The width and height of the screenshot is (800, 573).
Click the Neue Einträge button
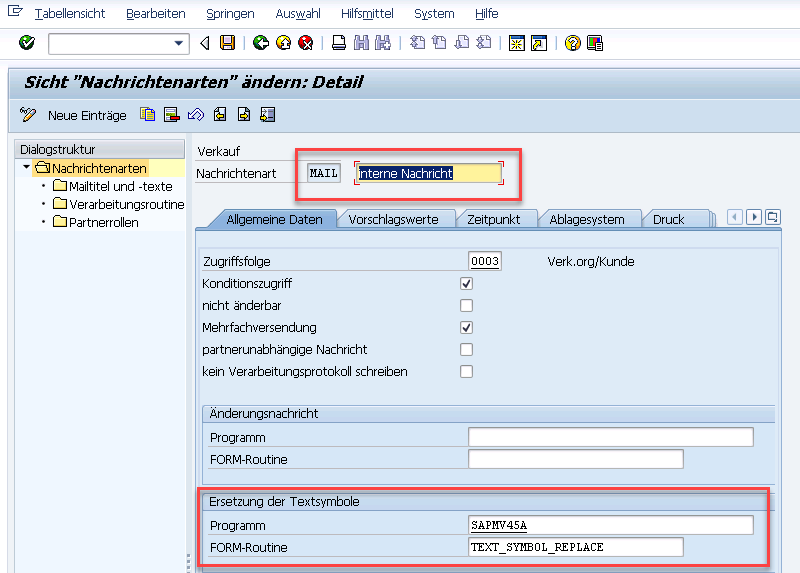click(x=87, y=115)
